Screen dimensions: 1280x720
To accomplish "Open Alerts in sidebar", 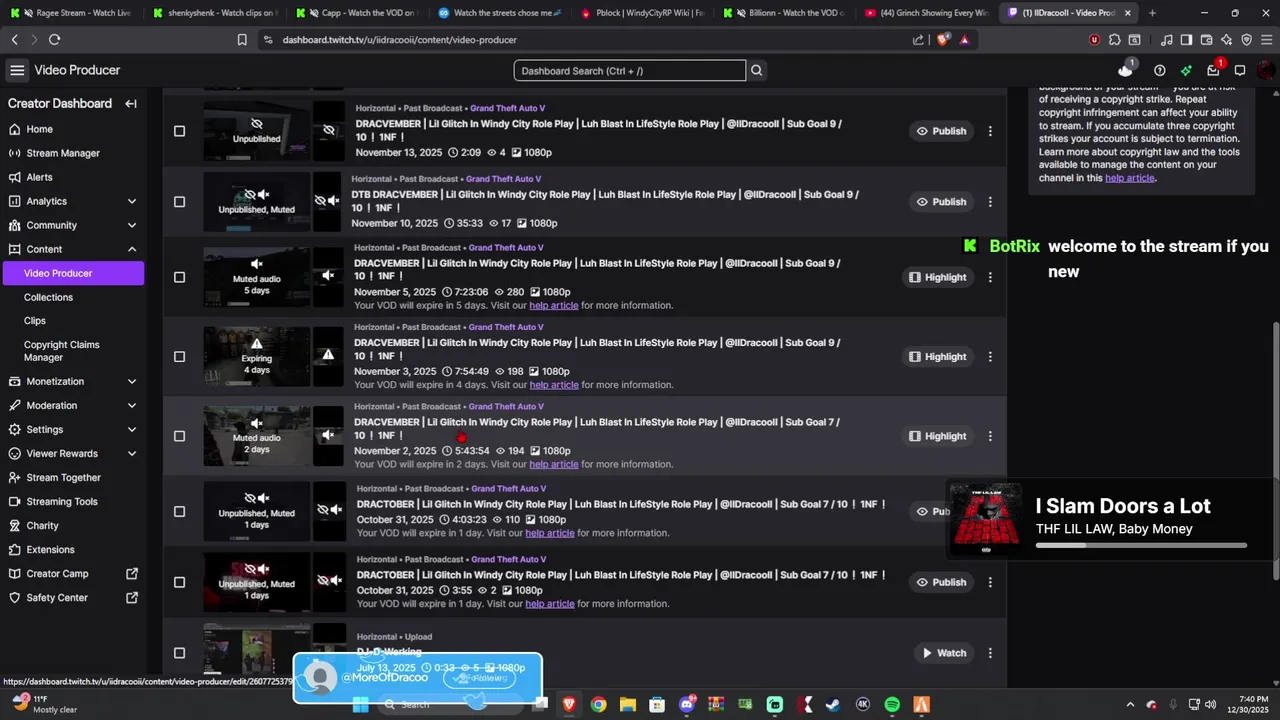I will tap(72, 177).
